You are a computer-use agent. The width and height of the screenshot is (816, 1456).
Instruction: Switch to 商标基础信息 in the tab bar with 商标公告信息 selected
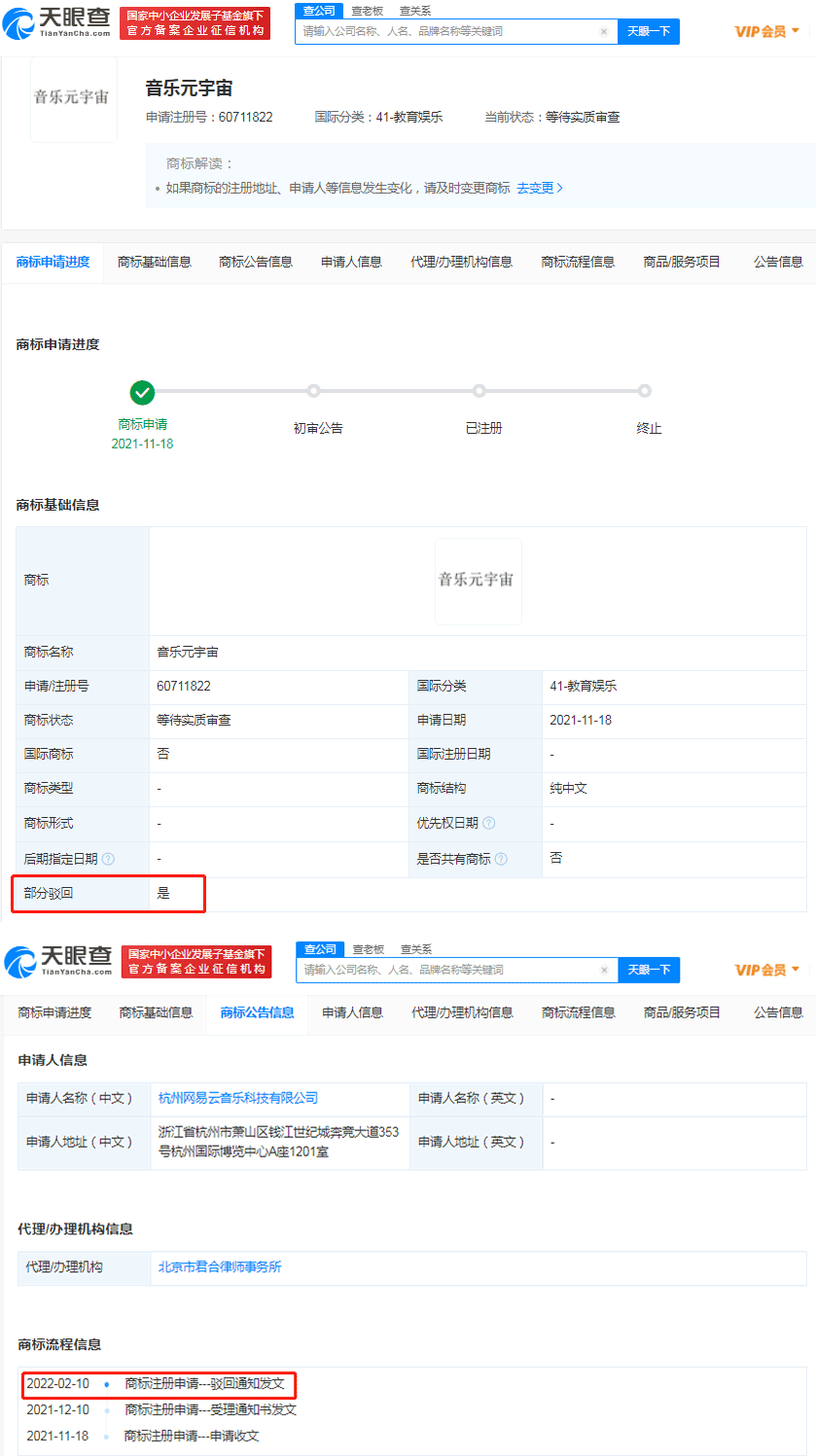coord(157,1012)
